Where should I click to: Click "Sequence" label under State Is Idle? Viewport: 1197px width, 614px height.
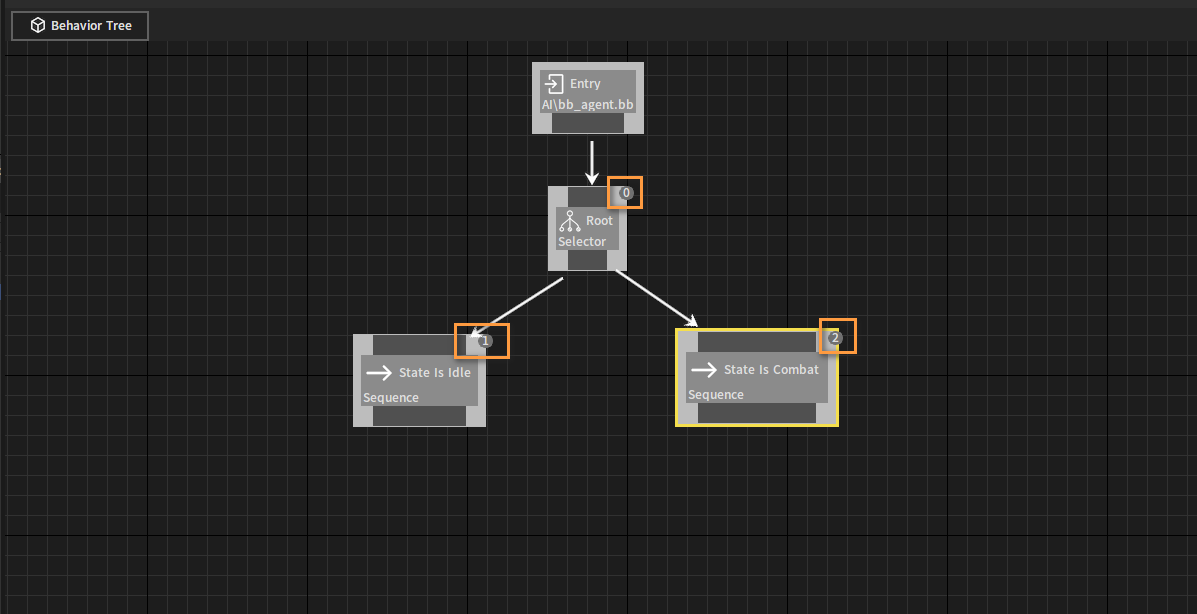(x=391, y=398)
